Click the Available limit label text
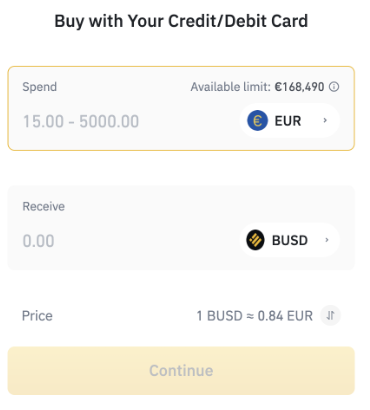 tap(230, 87)
